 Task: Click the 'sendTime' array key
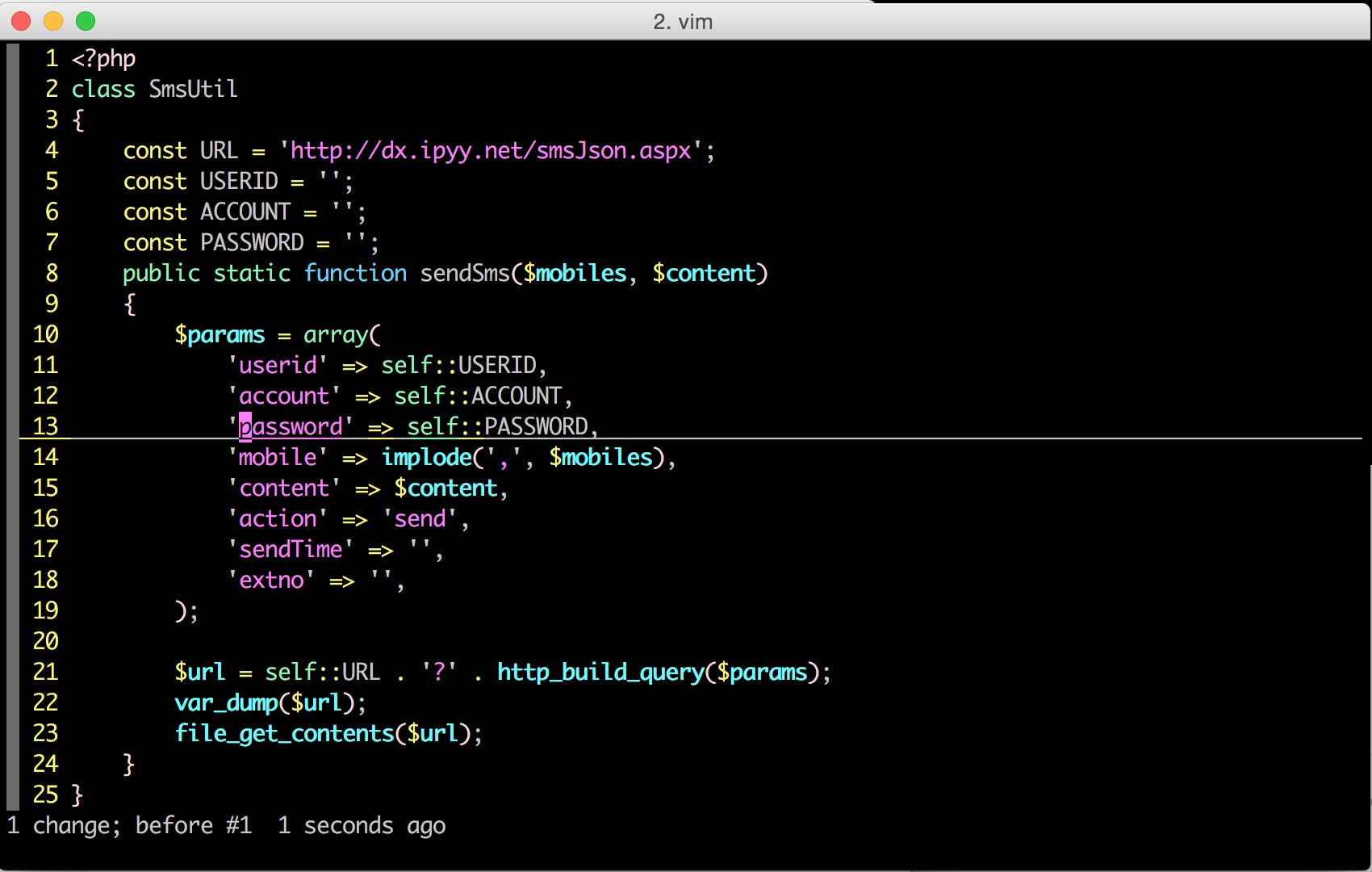291,550
